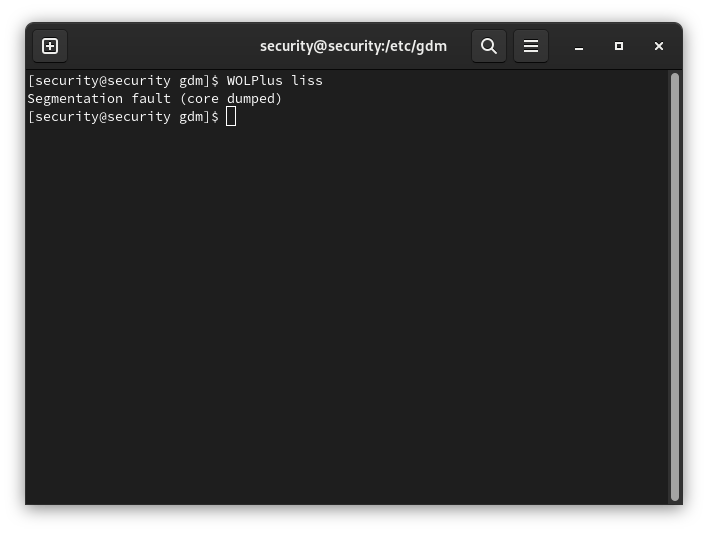Maximize the terminal window
Image resolution: width=708 pixels, height=533 pixels.
pyautogui.click(x=619, y=46)
